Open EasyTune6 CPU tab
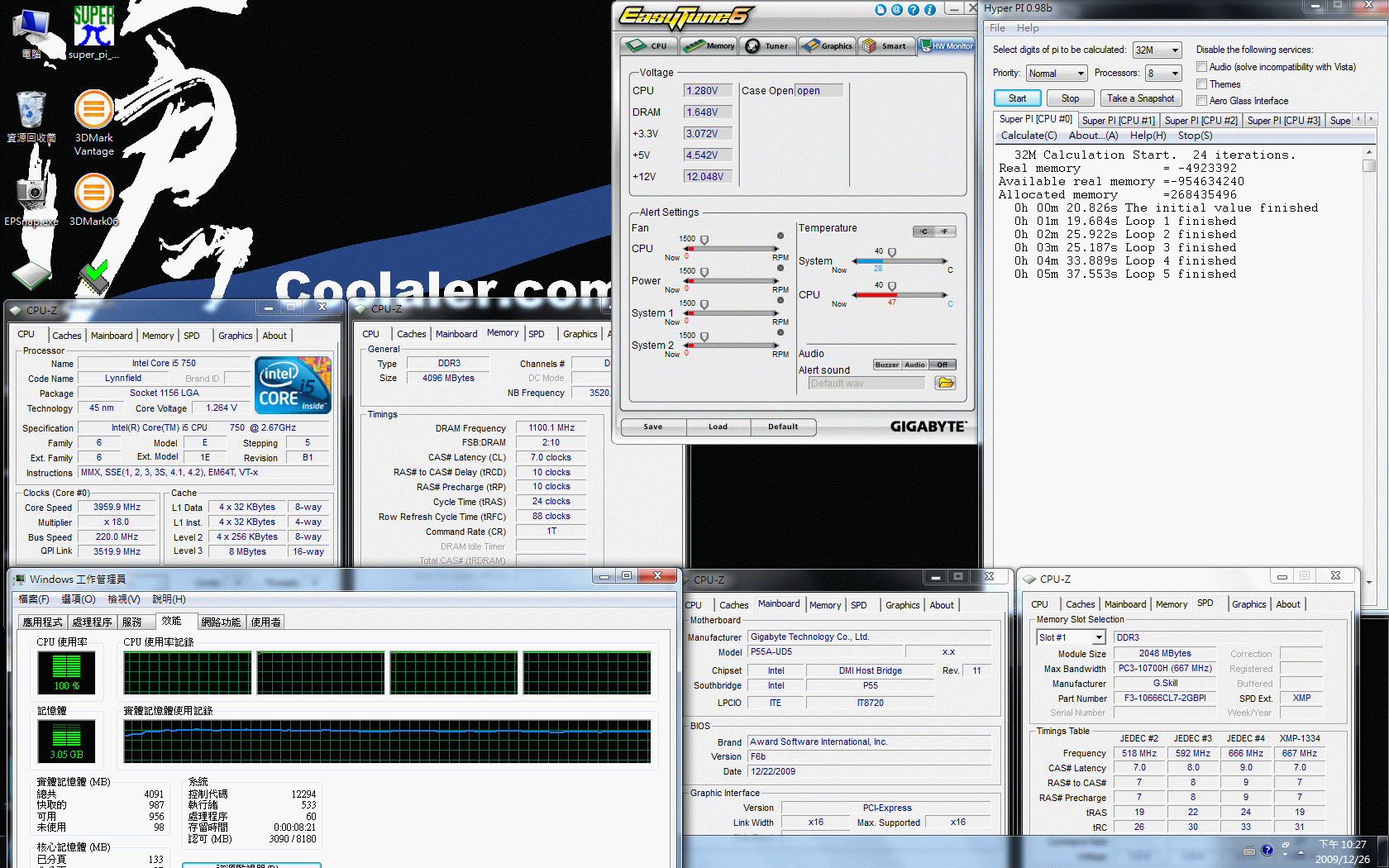This screenshot has height=868, width=1389. pyautogui.click(x=649, y=46)
